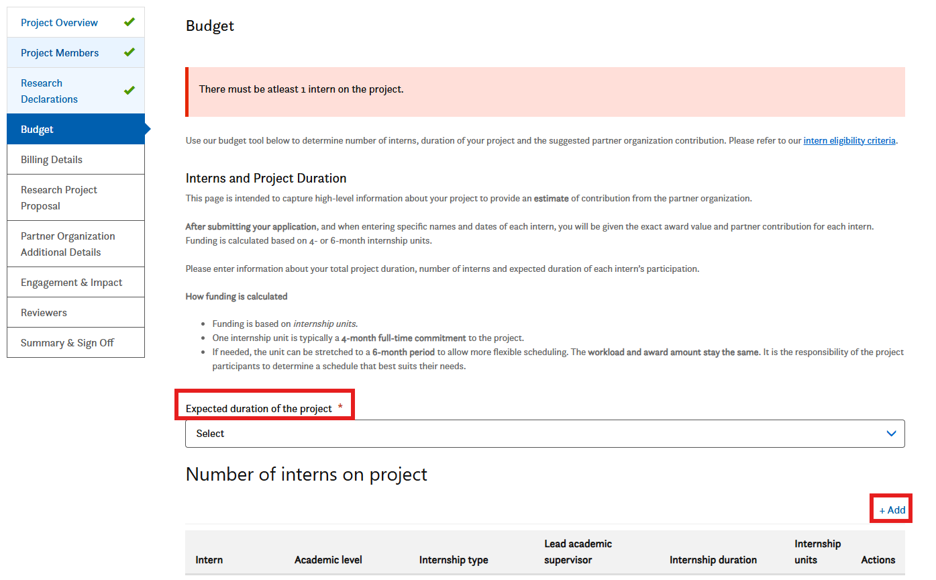Click the Actions column header
This screenshot has width=936, height=580.
pyautogui.click(x=878, y=560)
